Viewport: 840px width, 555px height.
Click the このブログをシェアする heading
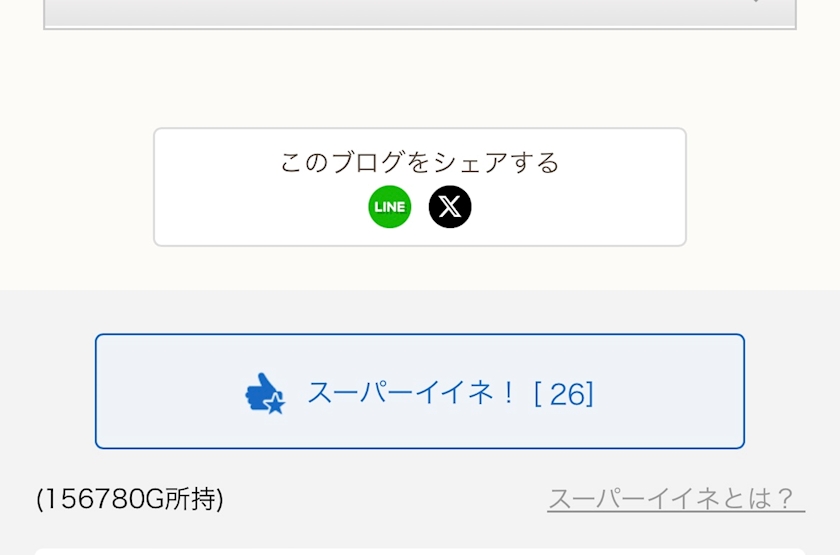pyautogui.click(x=420, y=162)
